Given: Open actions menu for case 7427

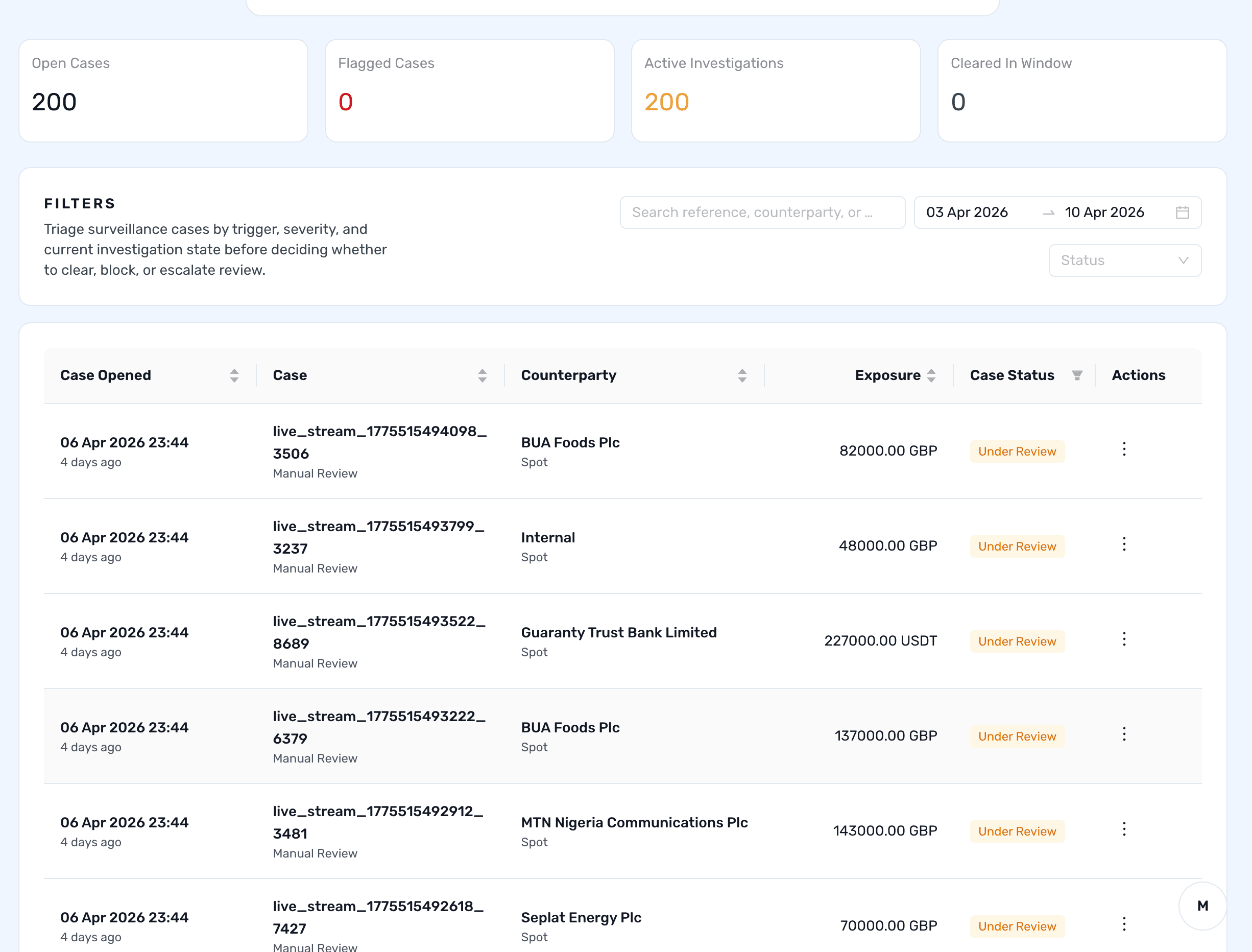Looking at the screenshot, I should (1124, 925).
